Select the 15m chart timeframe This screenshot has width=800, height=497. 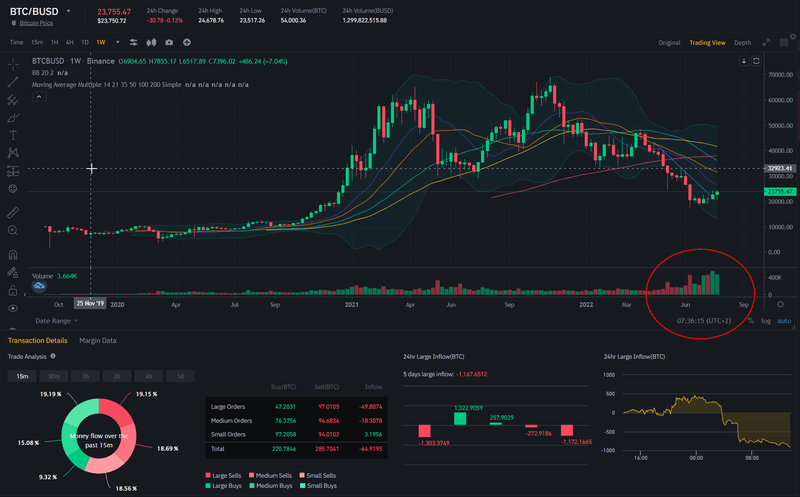click(37, 42)
